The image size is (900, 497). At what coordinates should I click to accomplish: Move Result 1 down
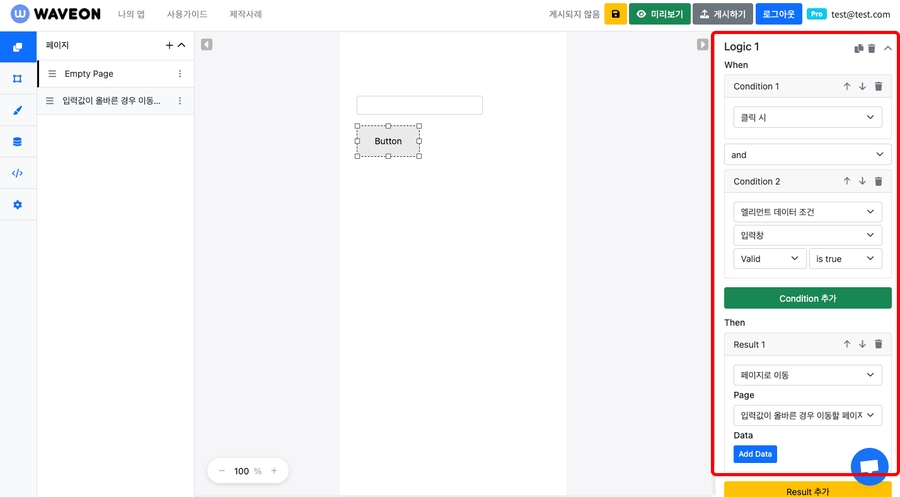tap(862, 344)
